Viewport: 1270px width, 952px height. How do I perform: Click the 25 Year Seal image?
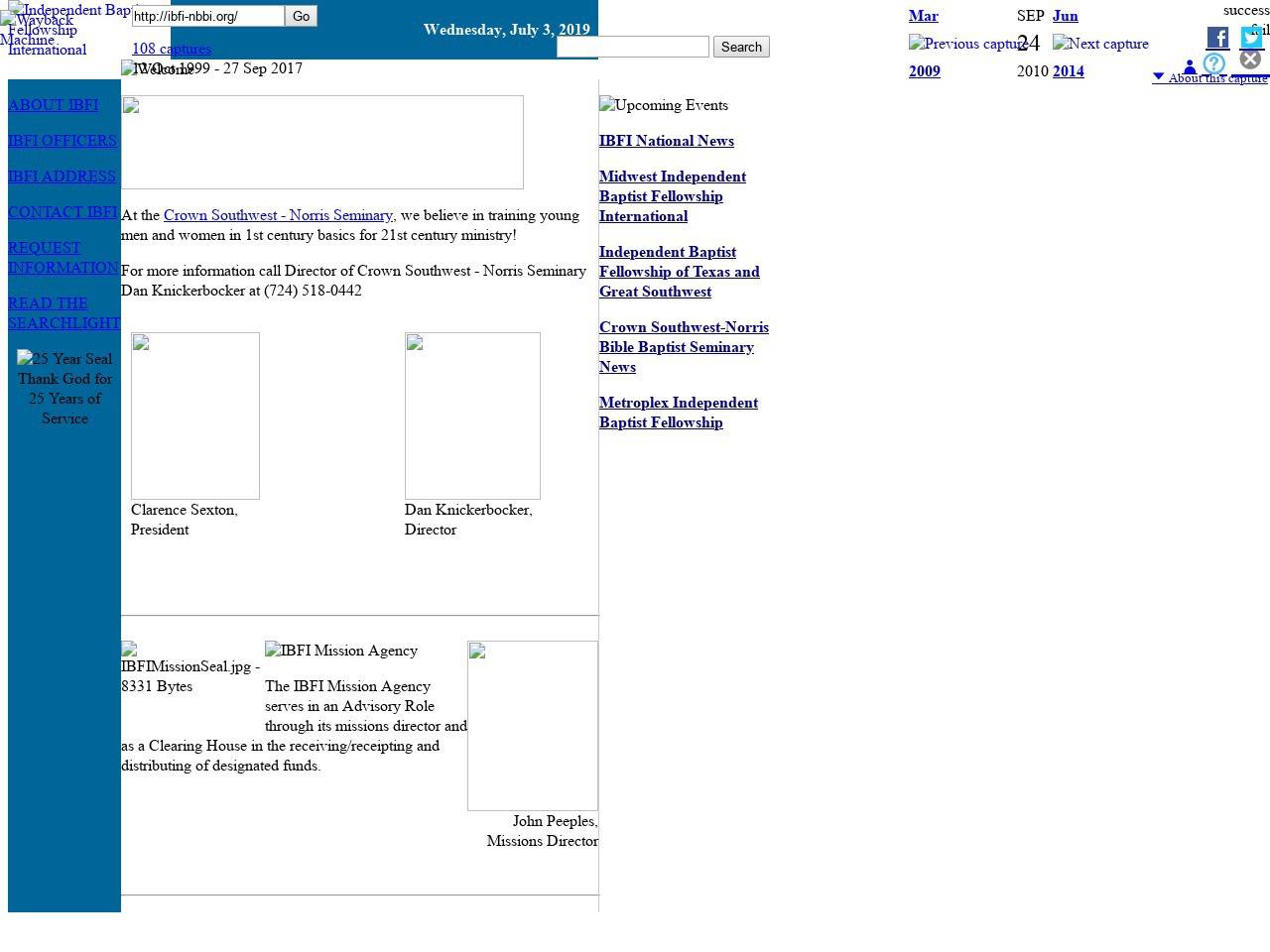click(x=64, y=359)
